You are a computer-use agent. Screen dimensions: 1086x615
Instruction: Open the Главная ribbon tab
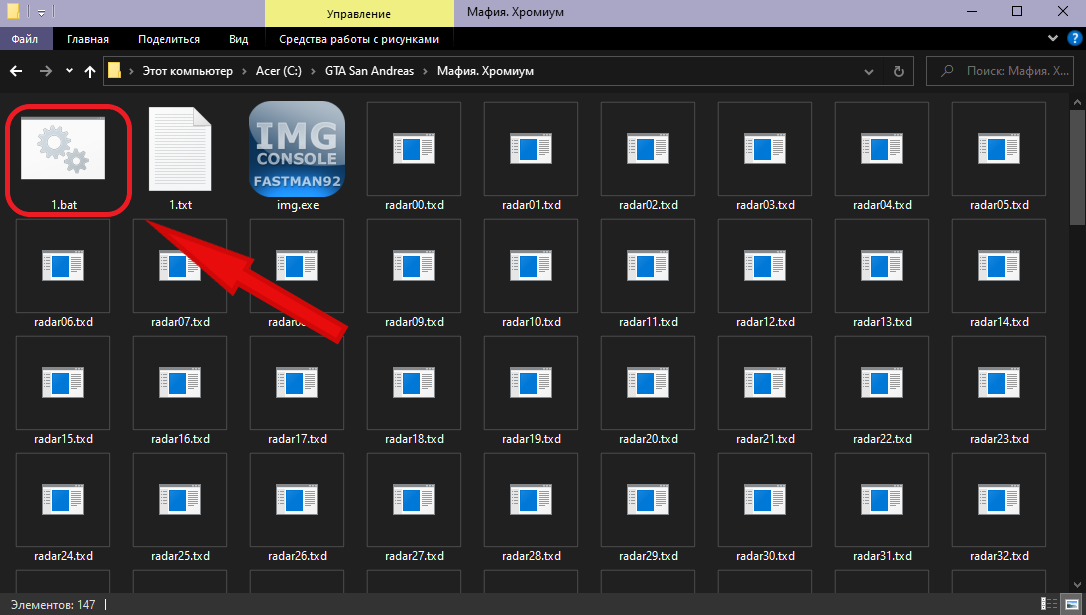point(87,39)
